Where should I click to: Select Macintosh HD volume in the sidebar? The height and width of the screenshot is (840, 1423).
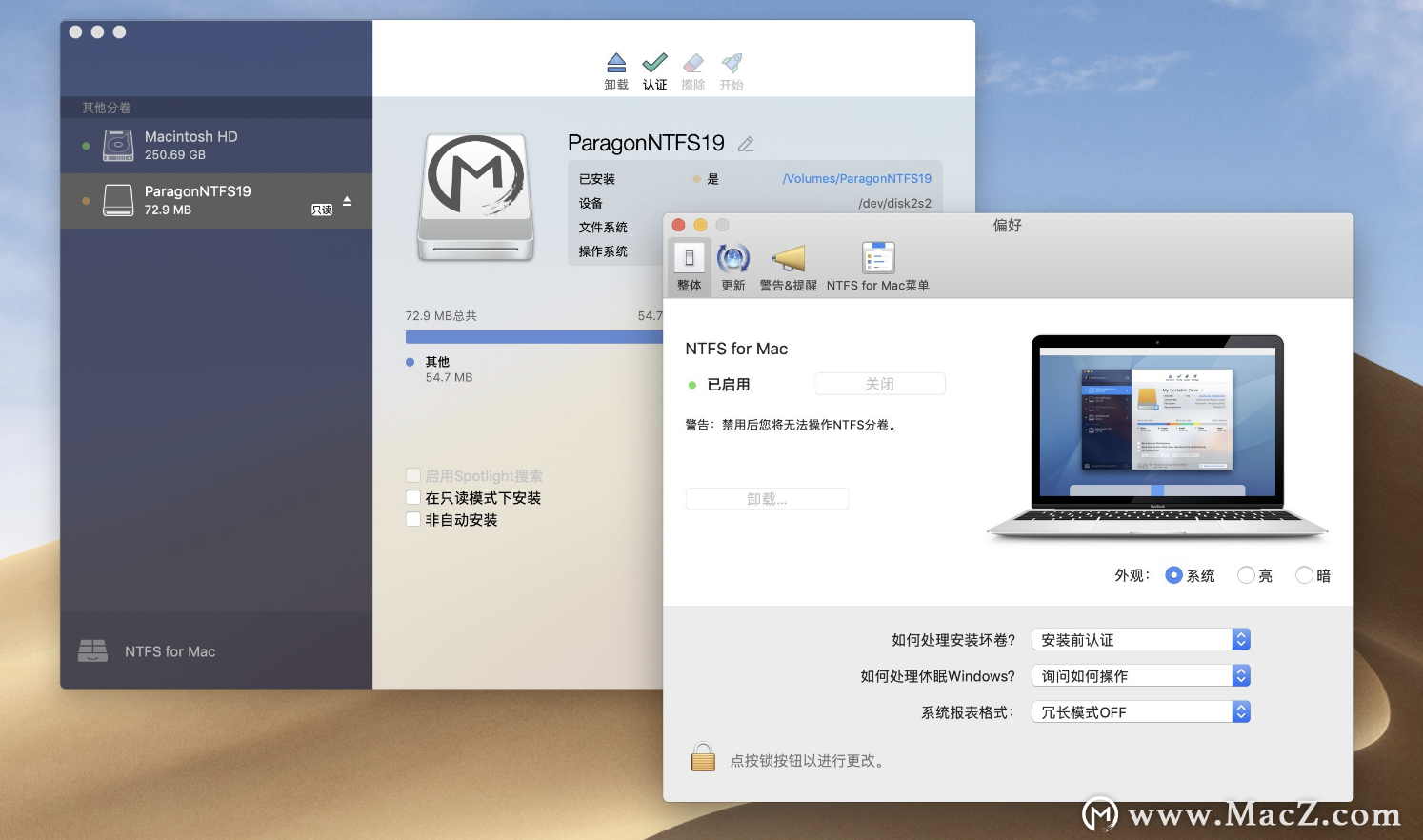click(x=216, y=146)
